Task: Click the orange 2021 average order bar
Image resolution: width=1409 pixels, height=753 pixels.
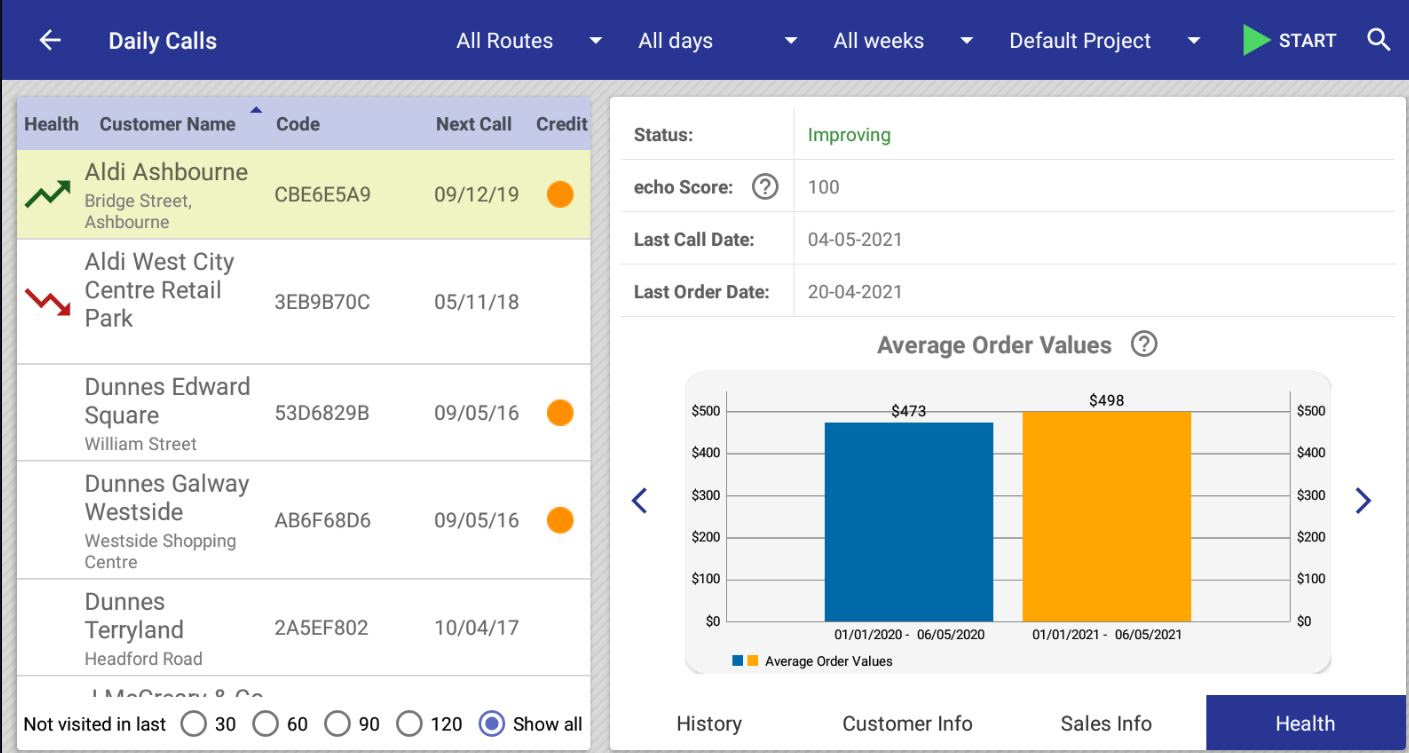Action: point(1107,517)
